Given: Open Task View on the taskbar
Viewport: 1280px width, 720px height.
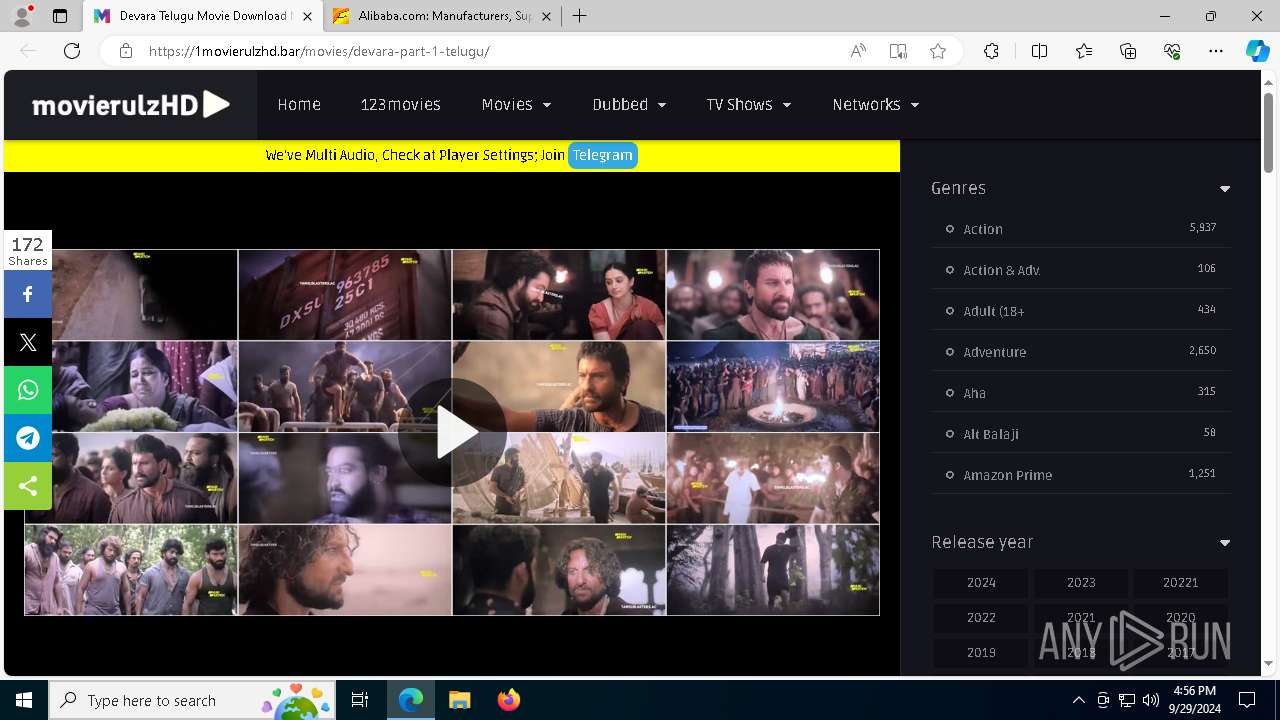Looking at the screenshot, I should click(x=360, y=700).
